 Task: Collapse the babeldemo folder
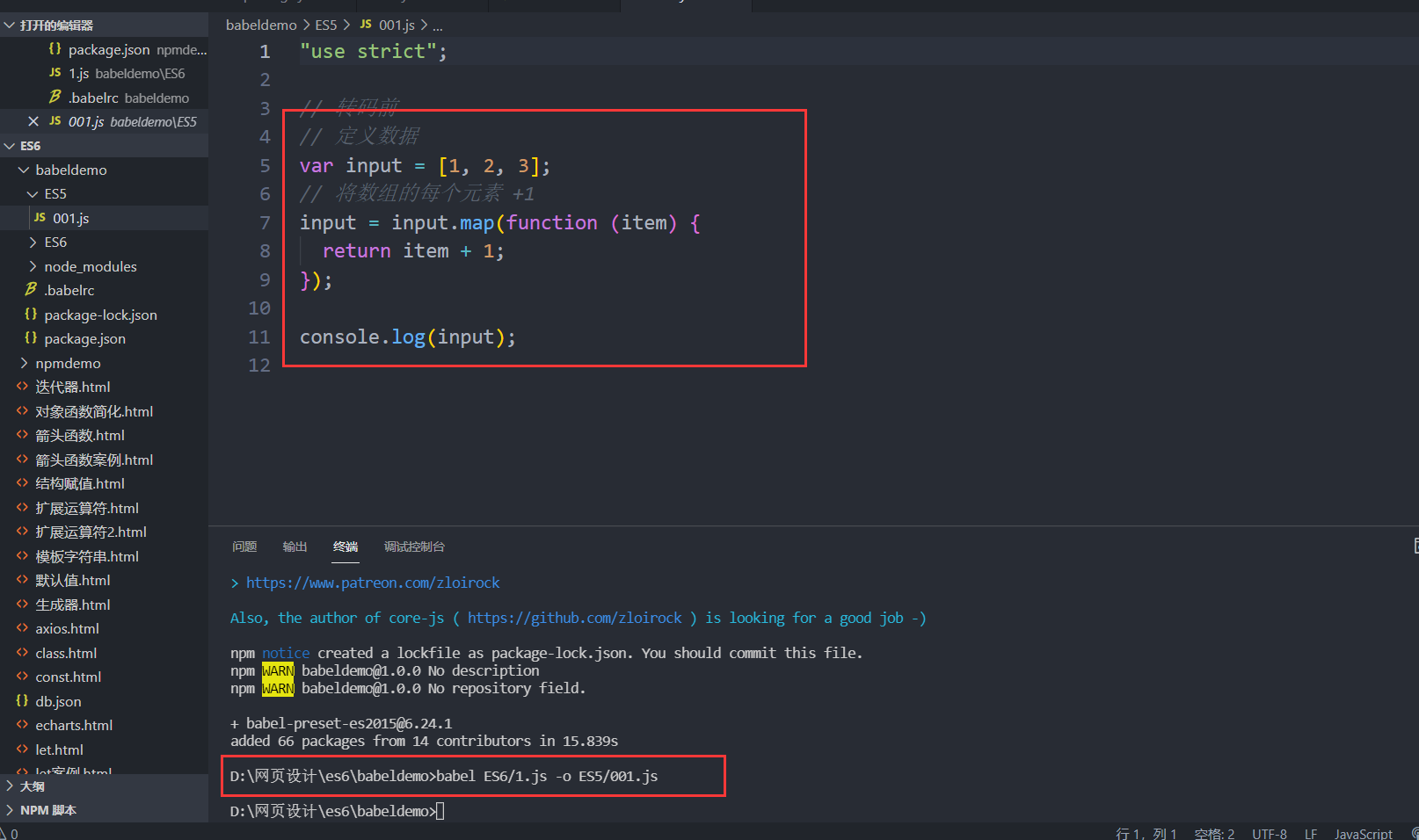(x=24, y=170)
